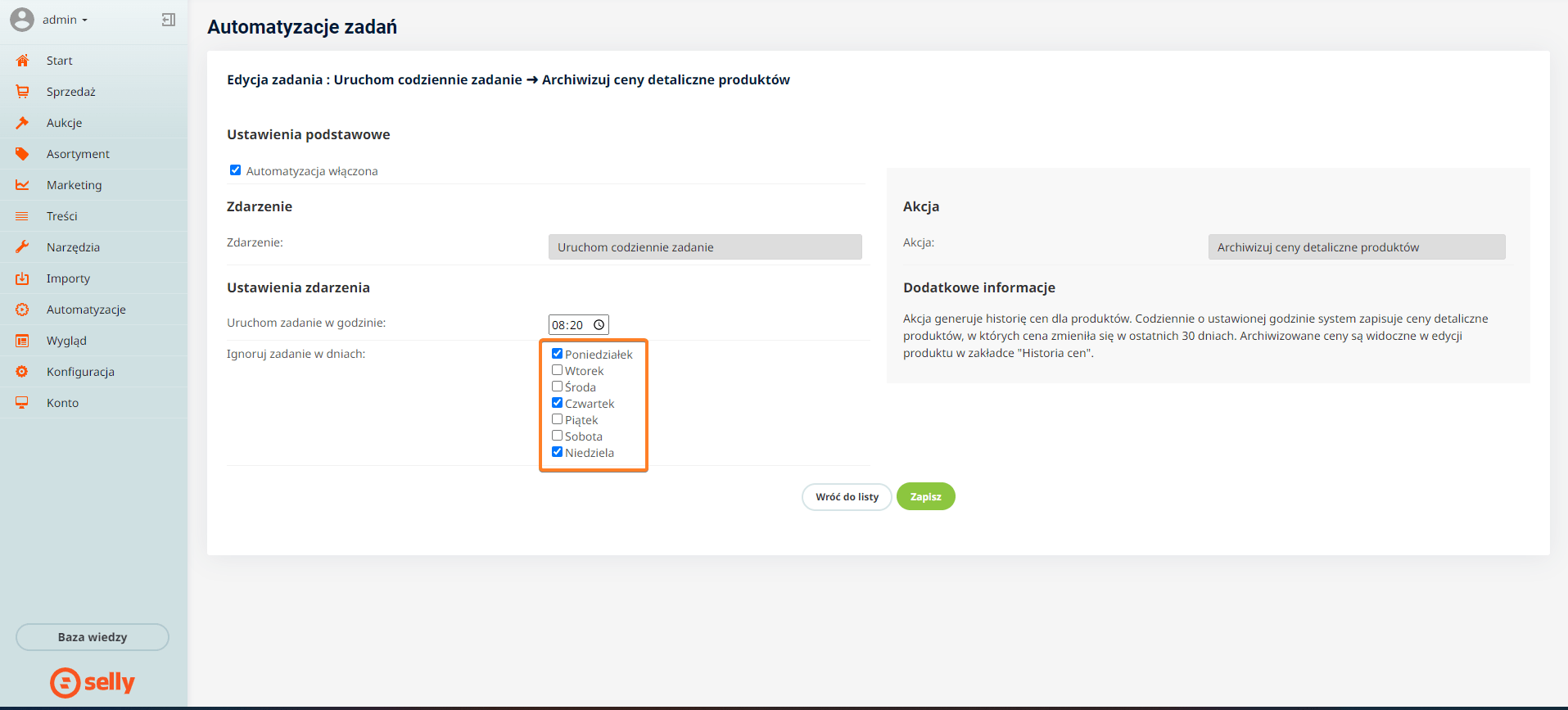Uncheck the Poniedziałek checkbox
This screenshot has height=710, width=1568.
point(557,354)
